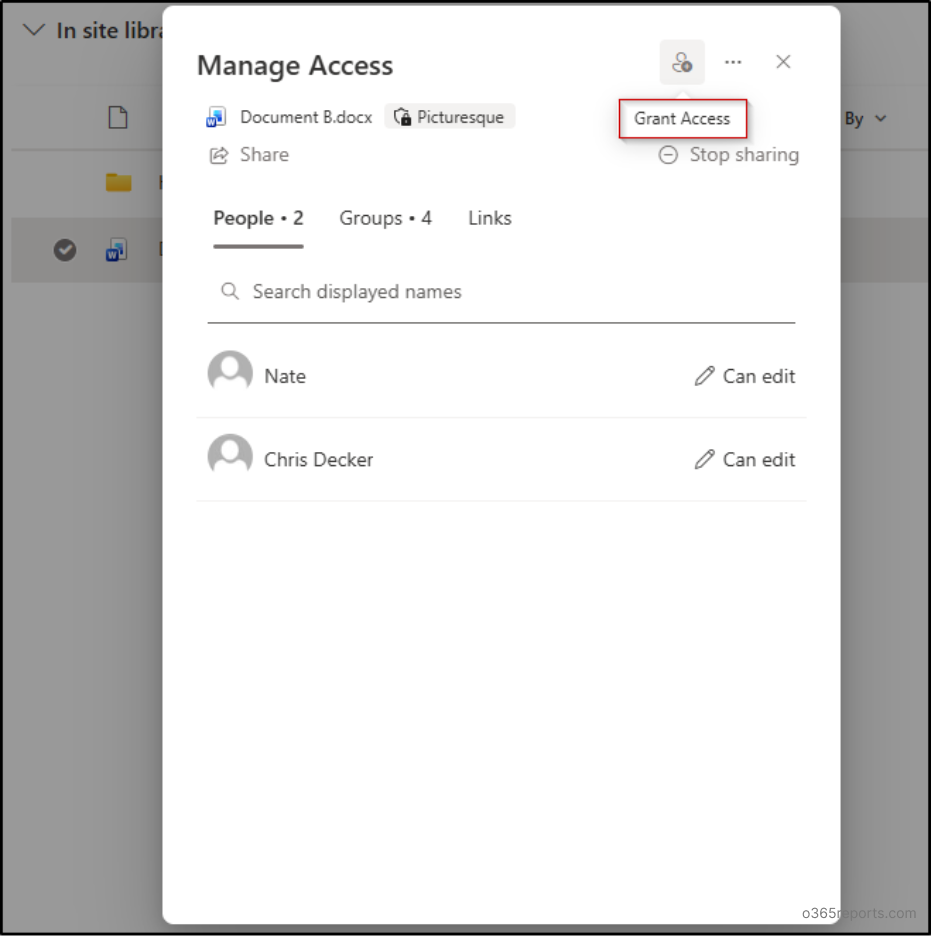Open the more options ellipsis menu
The width and height of the screenshot is (931, 936).
733,62
